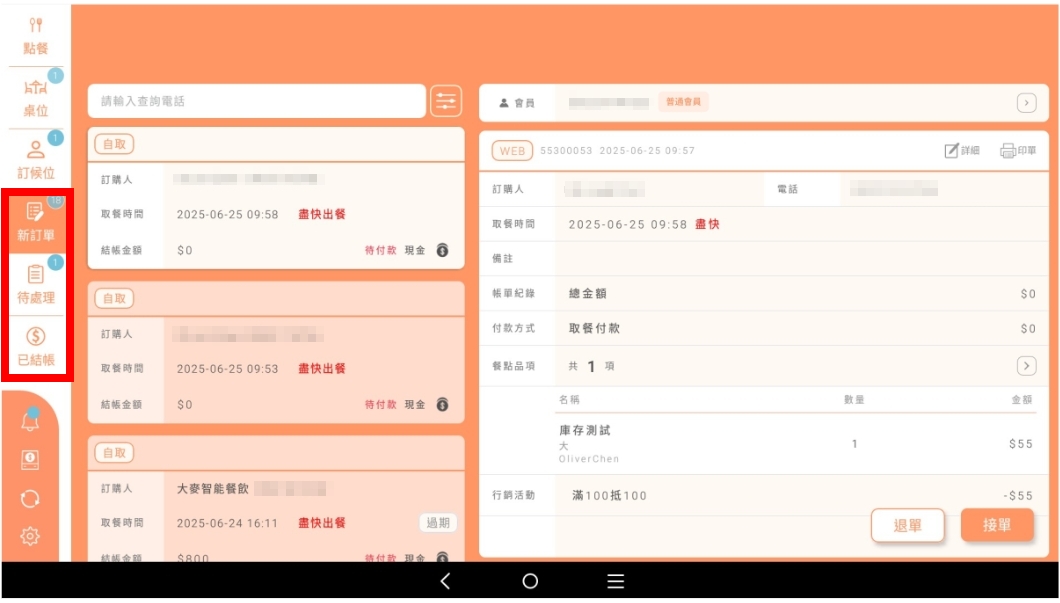Print the order with 印單
The width and height of the screenshot is (1060, 603).
[x=1018, y=151]
